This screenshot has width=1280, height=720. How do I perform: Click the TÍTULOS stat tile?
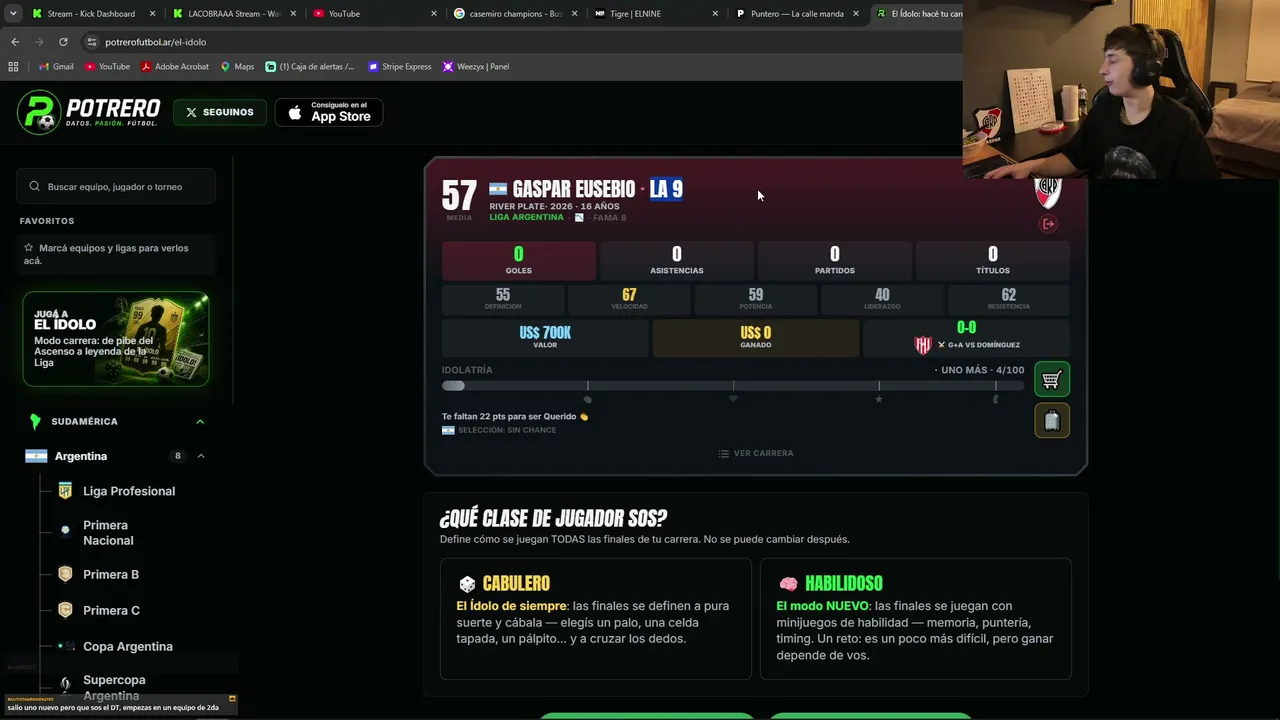pos(993,261)
